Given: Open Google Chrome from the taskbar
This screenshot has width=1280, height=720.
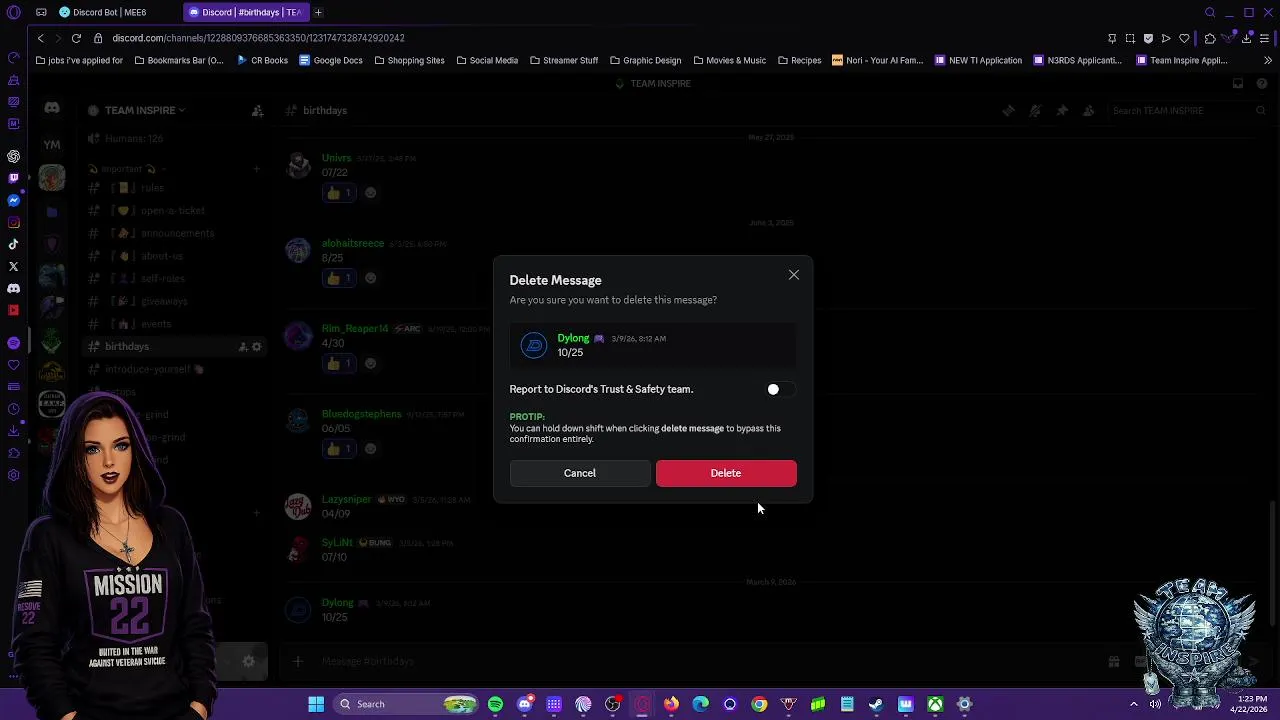Looking at the screenshot, I should pyautogui.click(x=759, y=704).
